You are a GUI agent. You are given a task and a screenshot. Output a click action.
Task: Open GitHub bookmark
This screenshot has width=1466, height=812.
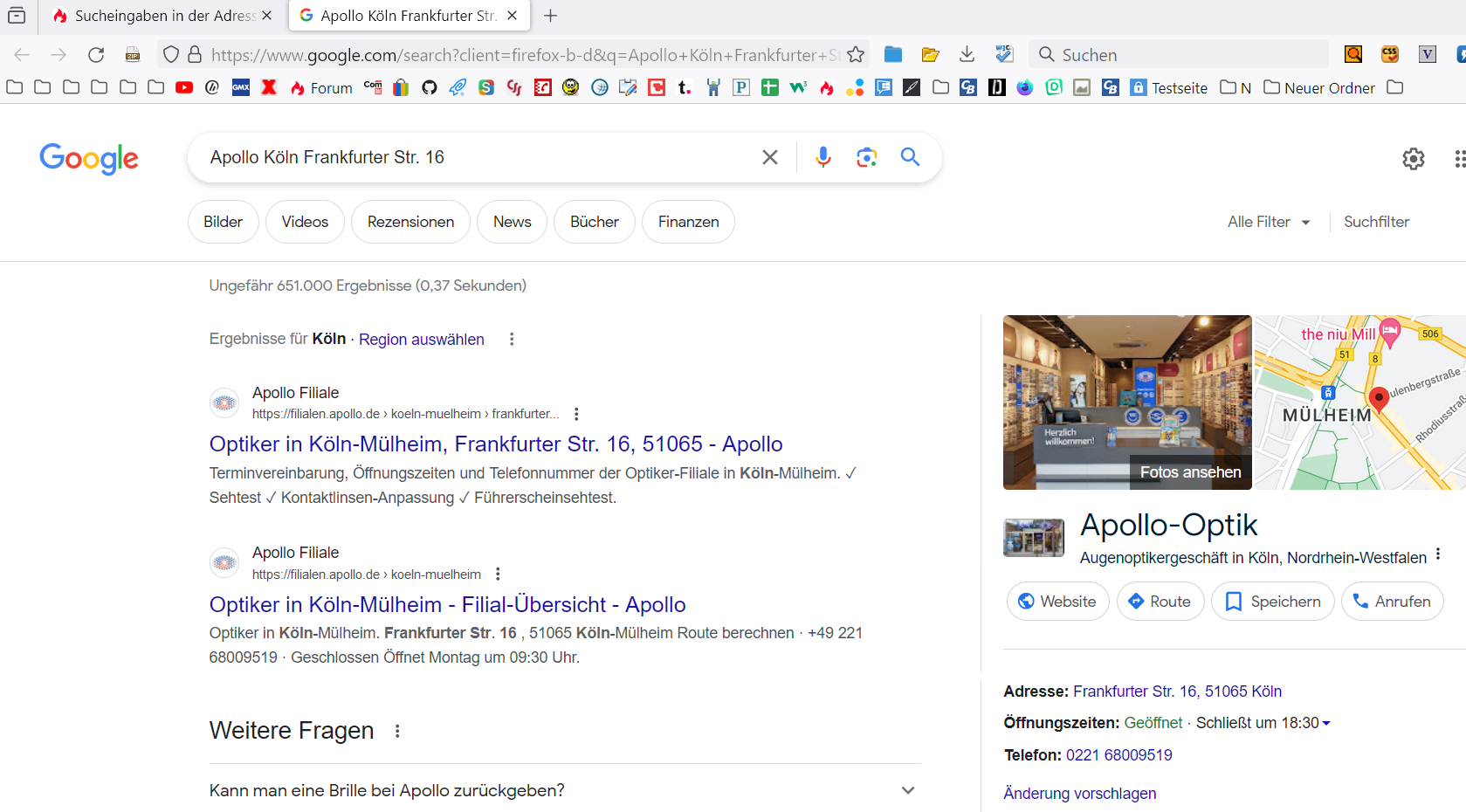tap(429, 87)
